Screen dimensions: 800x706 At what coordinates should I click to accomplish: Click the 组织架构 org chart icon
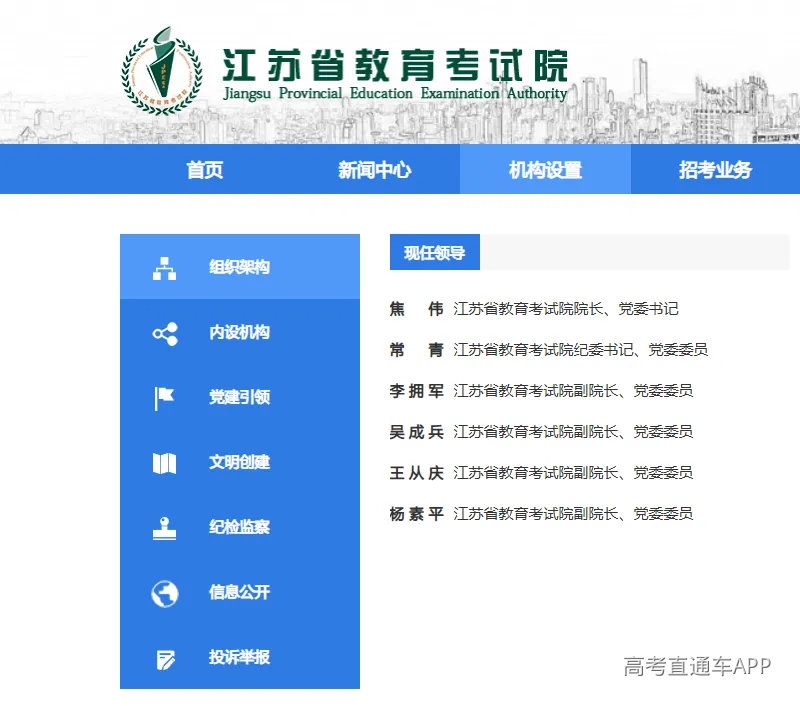click(x=164, y=268)
